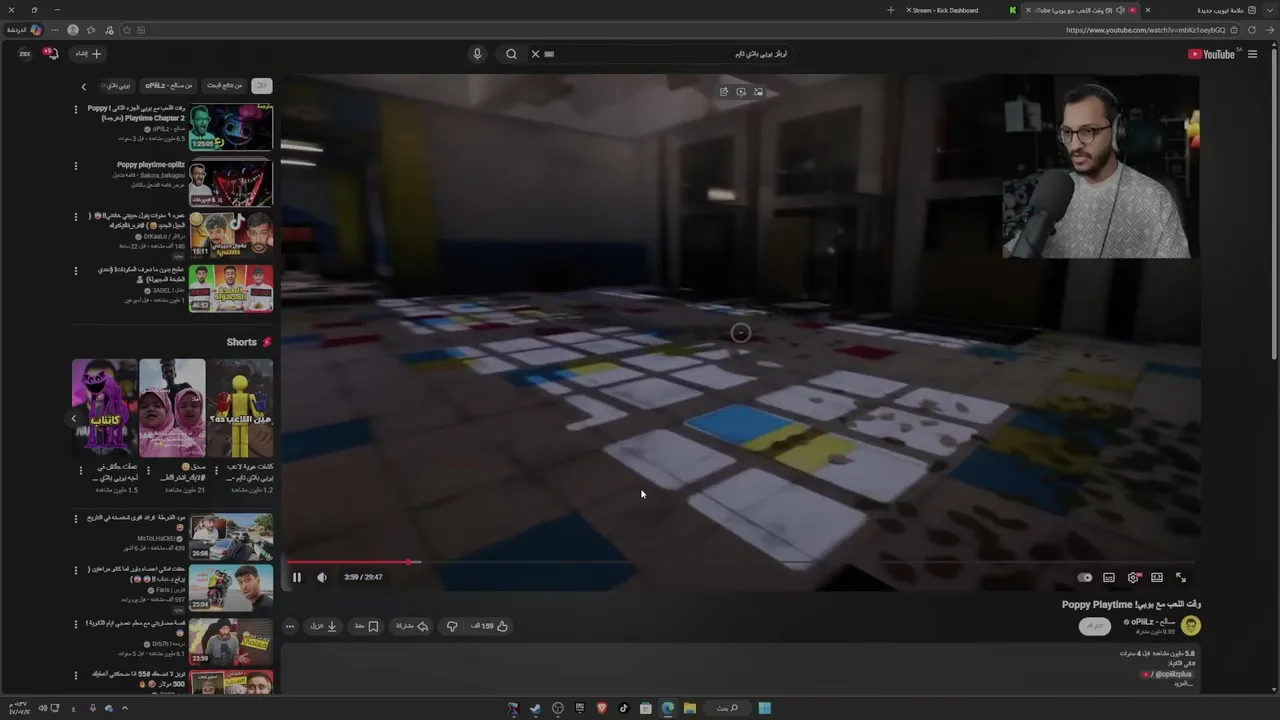Image resolution: width=1280 pixels, height=720 pixels.
Task: Open options for the 13:11 suggested video
Action: 75,217
